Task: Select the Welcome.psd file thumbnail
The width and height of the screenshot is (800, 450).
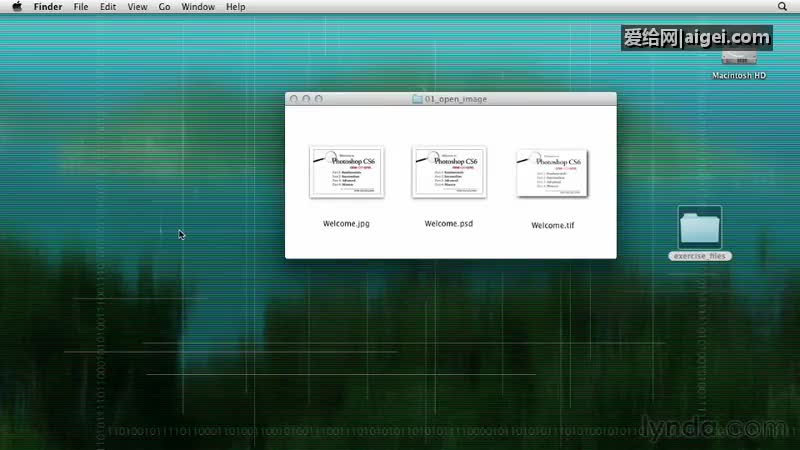Action: pyautogui.click(x=448, y=172)
